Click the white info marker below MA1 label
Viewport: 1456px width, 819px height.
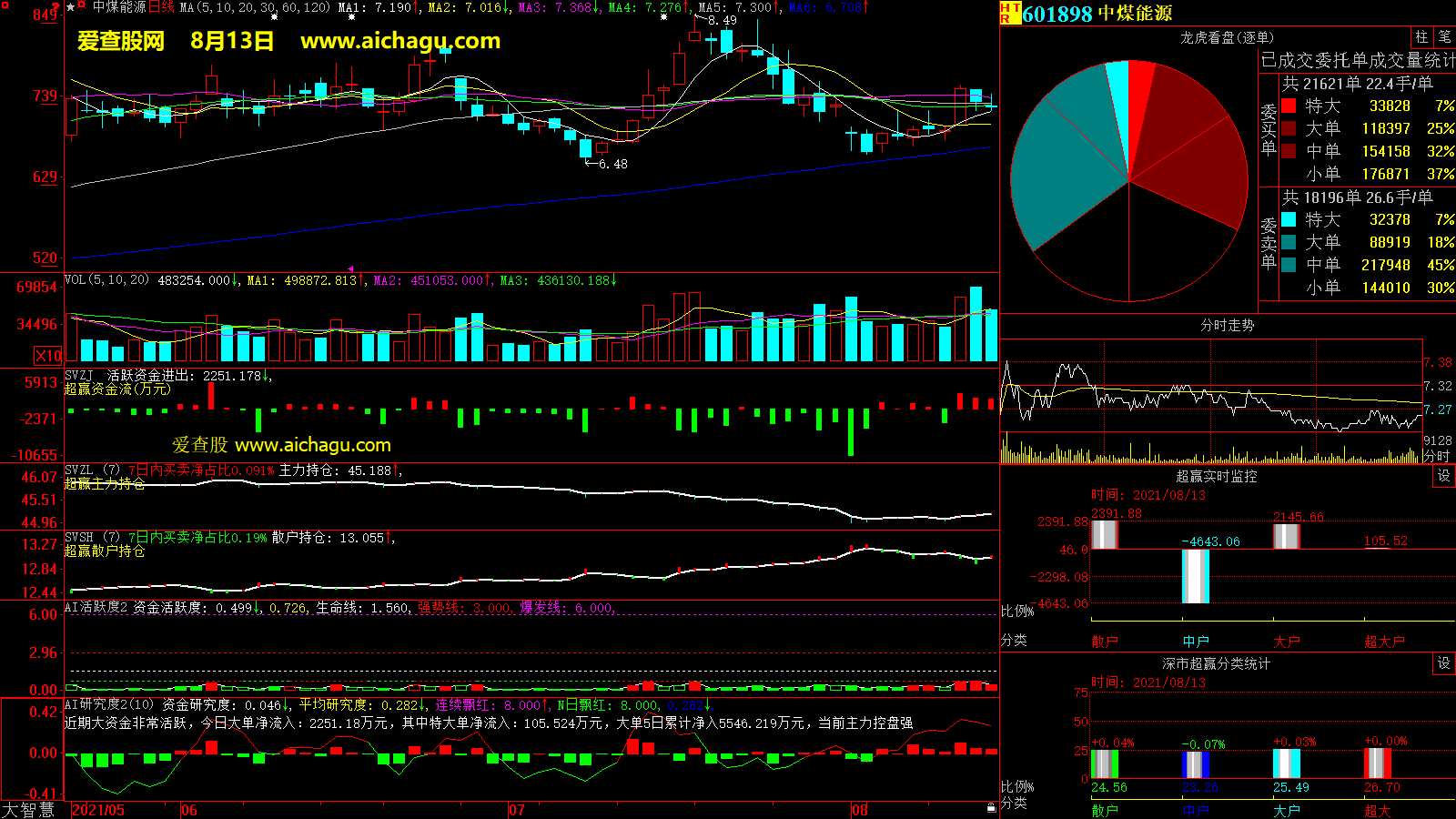pyautogui.click(x=351, y=17)
